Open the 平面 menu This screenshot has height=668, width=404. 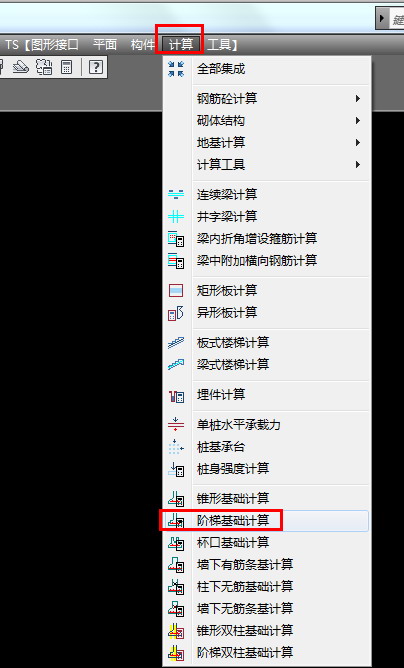tap(105, 44)
